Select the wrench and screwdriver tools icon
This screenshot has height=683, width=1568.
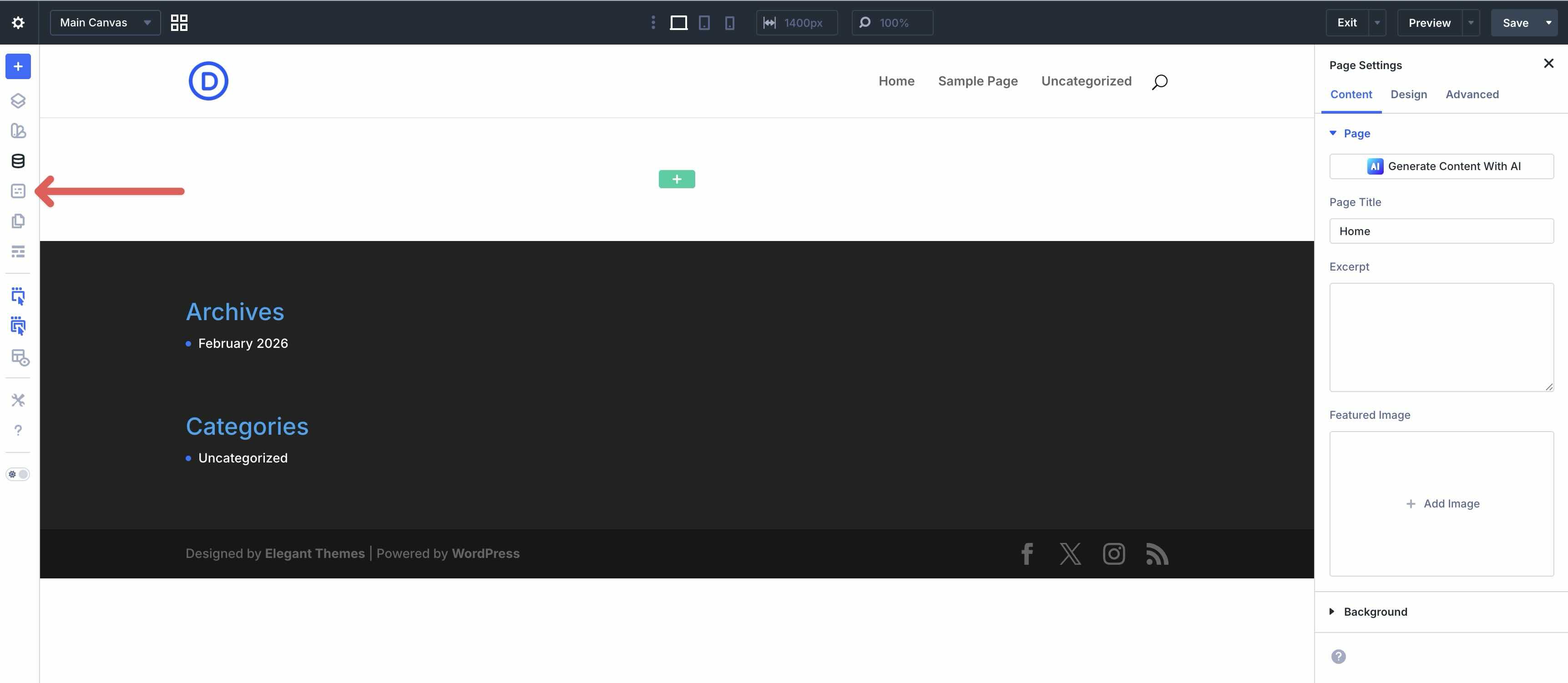point(18,400)
